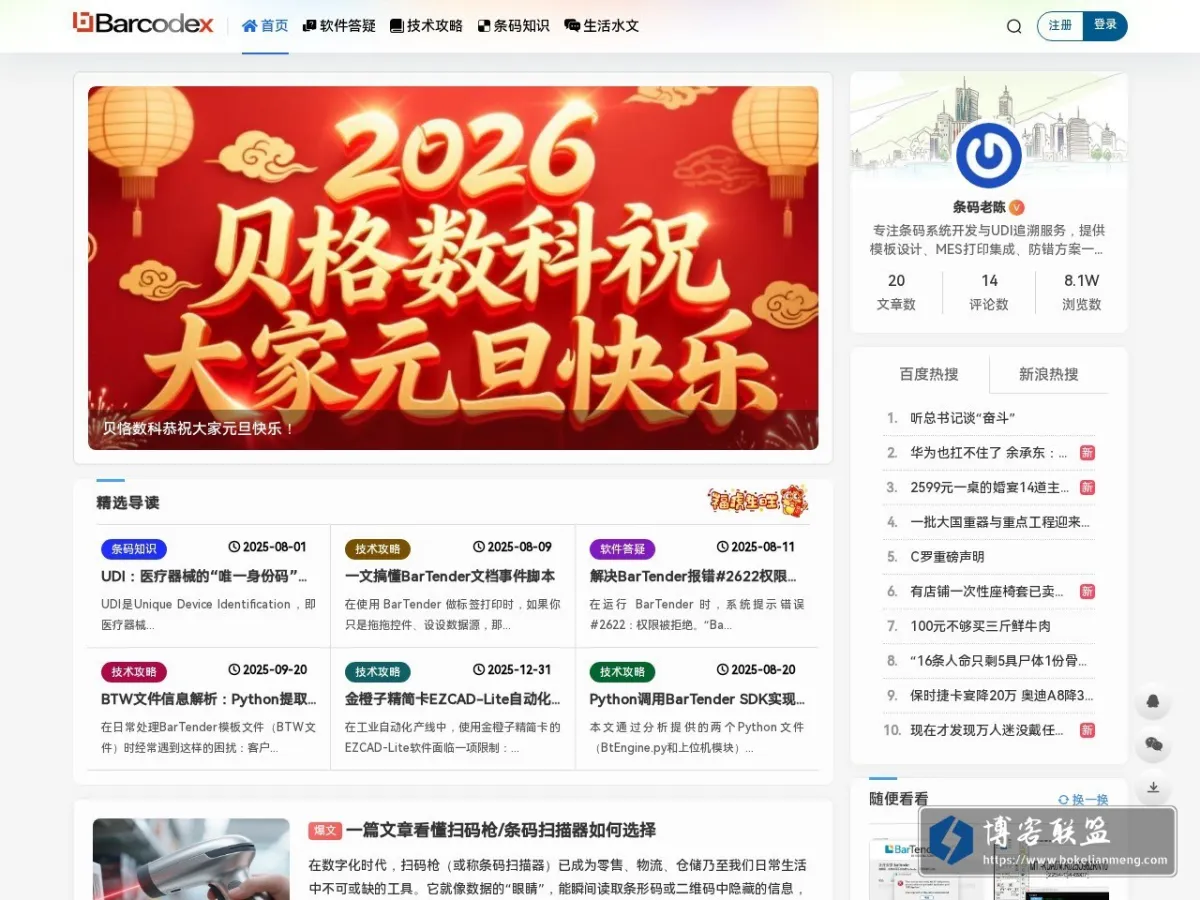The height and width of the screenshot is (900, 1200).
Task: Click the banner caption 贝恪数科恭祝大家元旦快乐
Action: (x=200, y=429)
